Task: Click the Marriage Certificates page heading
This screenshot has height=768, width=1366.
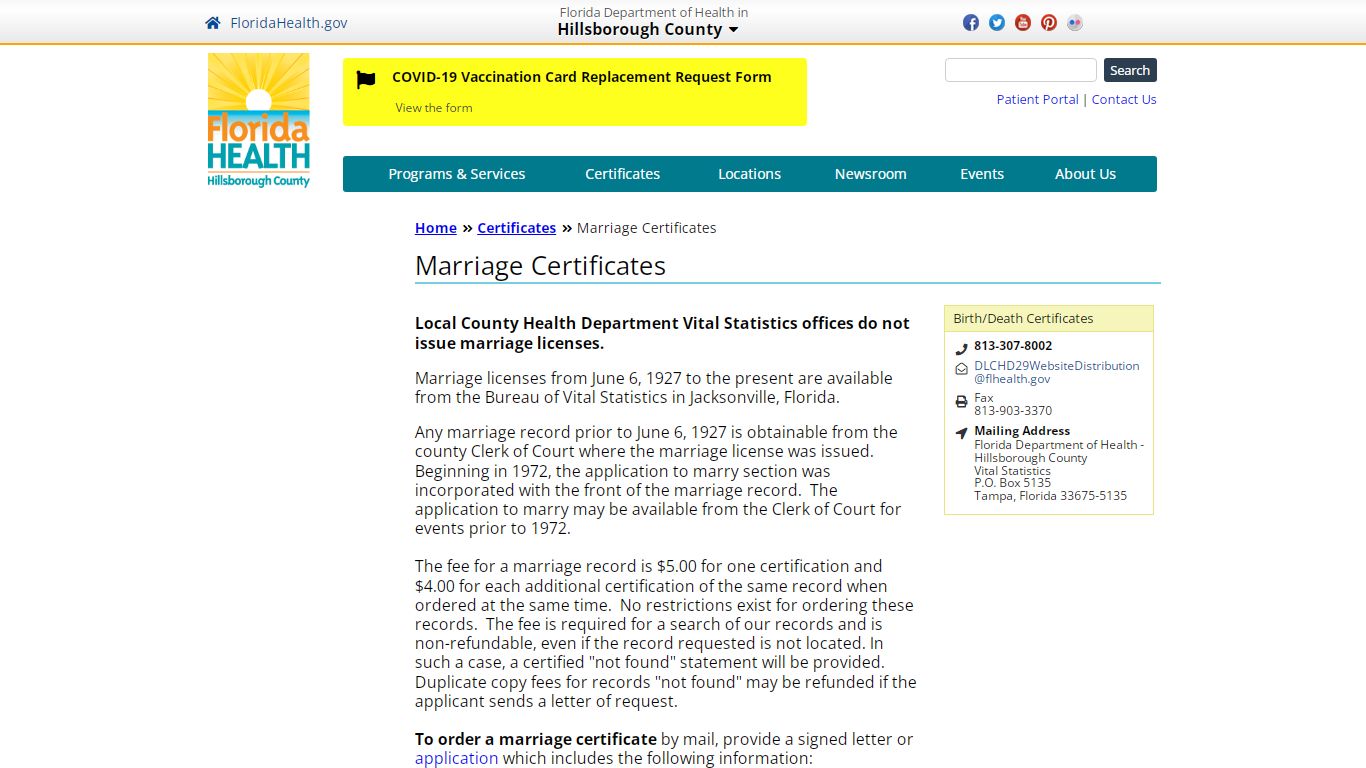Action: [x=540, y=266]
